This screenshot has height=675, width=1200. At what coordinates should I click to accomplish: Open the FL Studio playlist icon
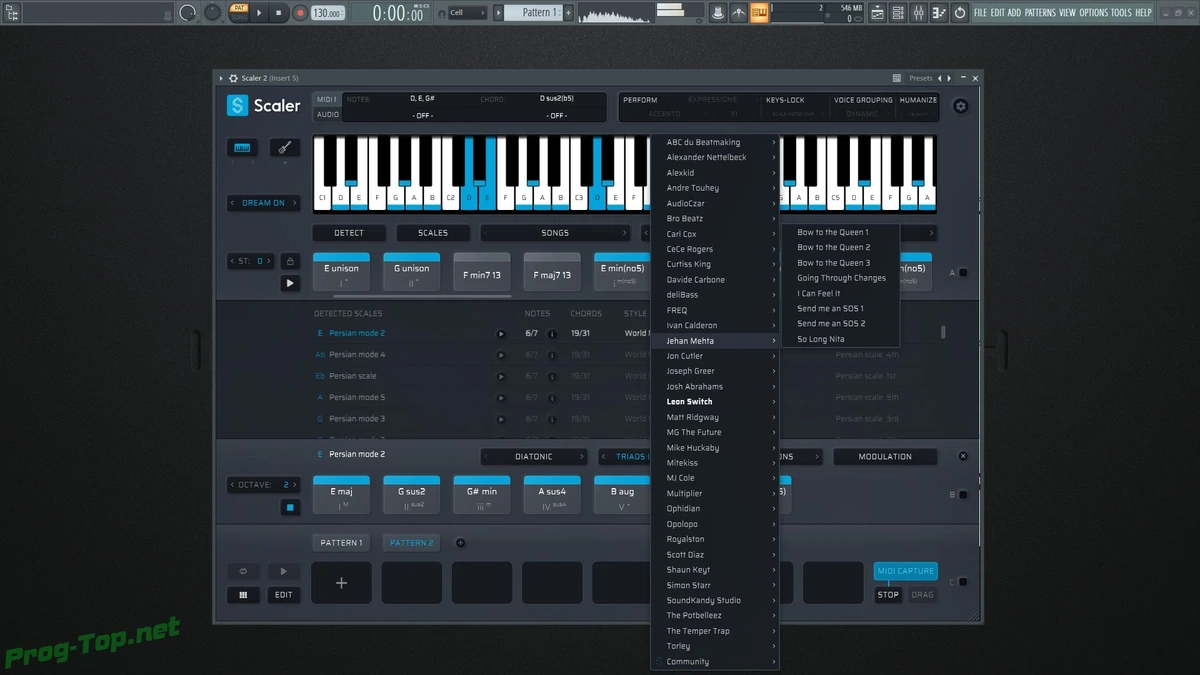pyautogui.click(x=877, y=13)
